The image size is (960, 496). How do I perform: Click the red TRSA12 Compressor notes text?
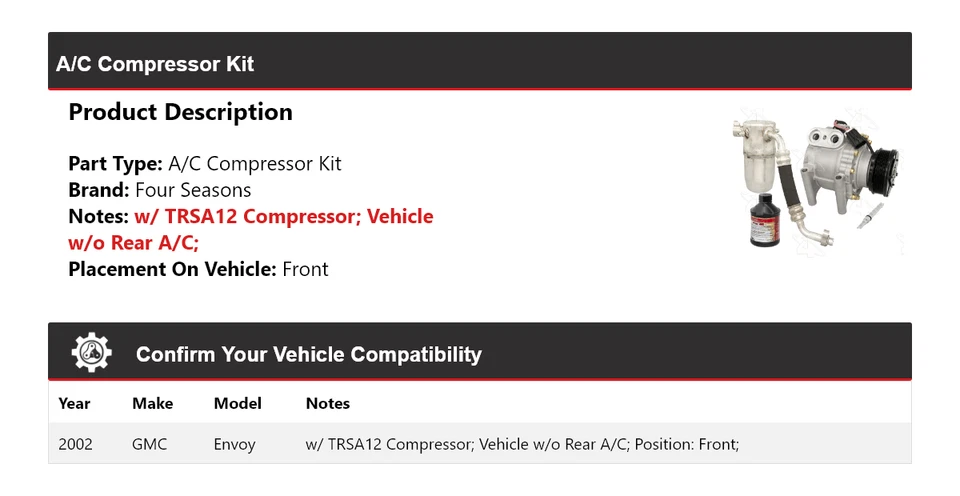point(283,216)
